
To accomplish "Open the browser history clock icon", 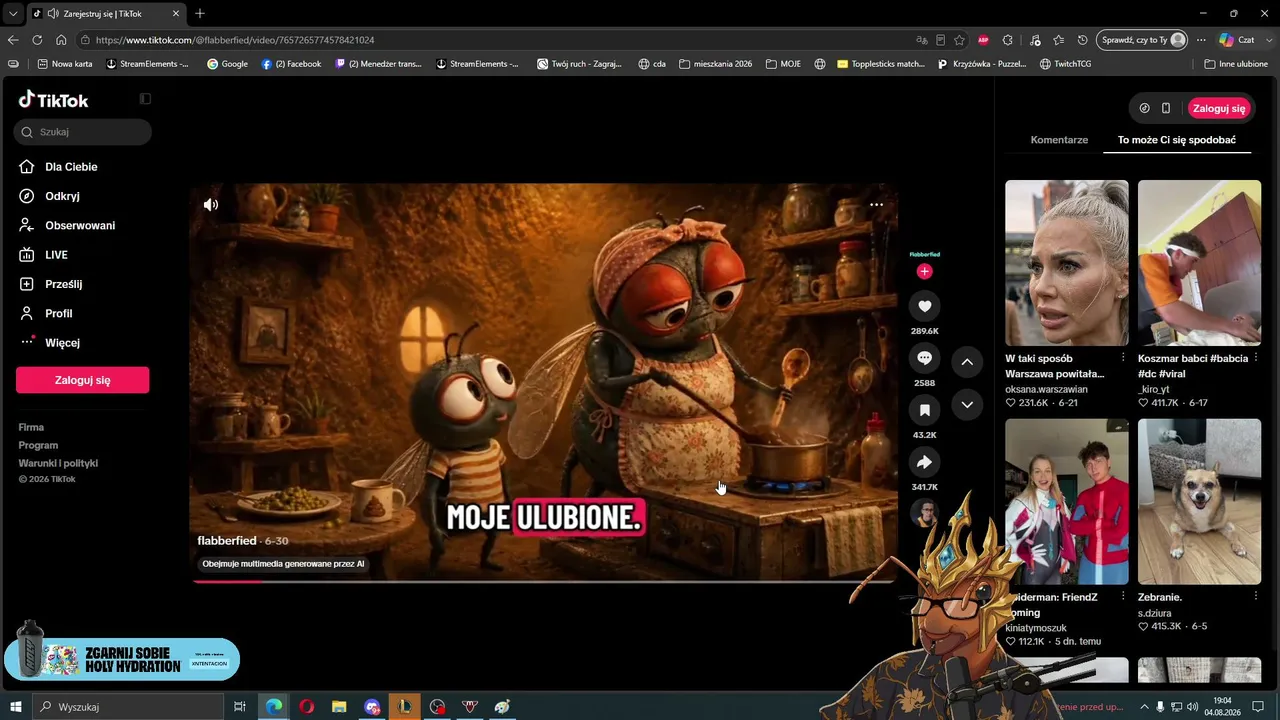I will [x=1083, y=40].
